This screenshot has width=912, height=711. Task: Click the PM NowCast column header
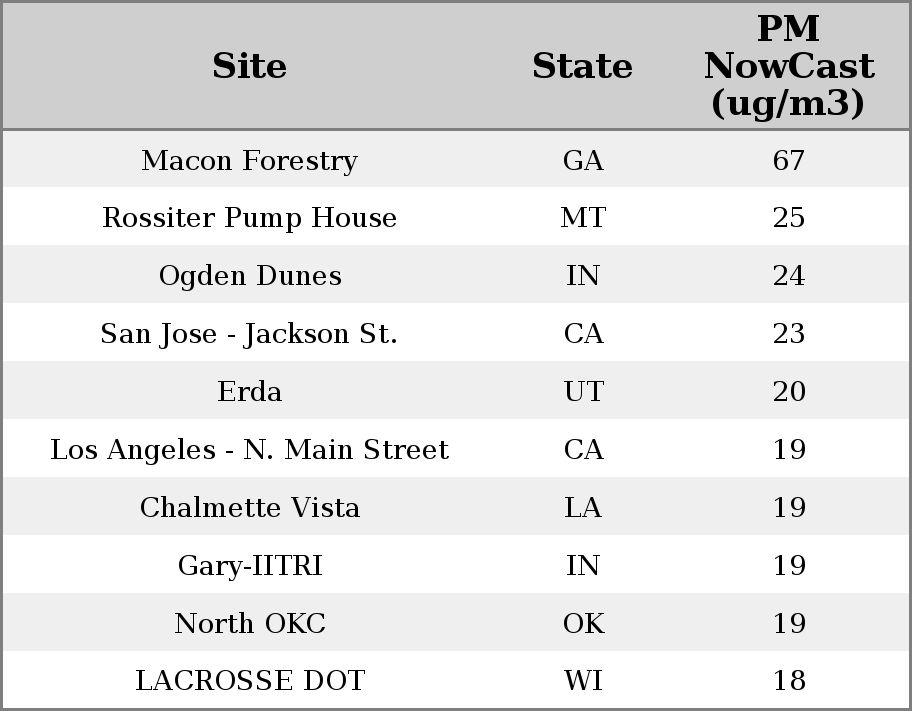[788, 66]
